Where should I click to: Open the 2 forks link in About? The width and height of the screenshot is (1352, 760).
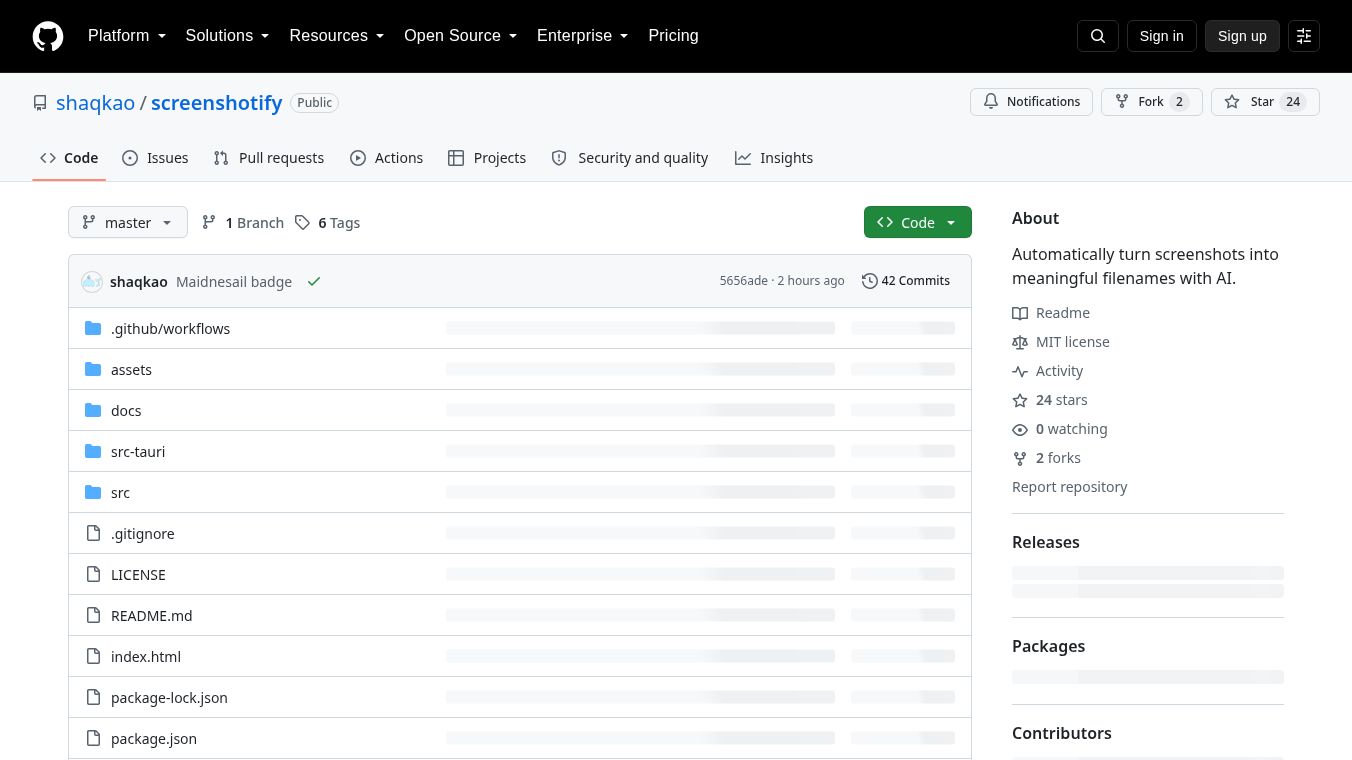point(1046,458)
